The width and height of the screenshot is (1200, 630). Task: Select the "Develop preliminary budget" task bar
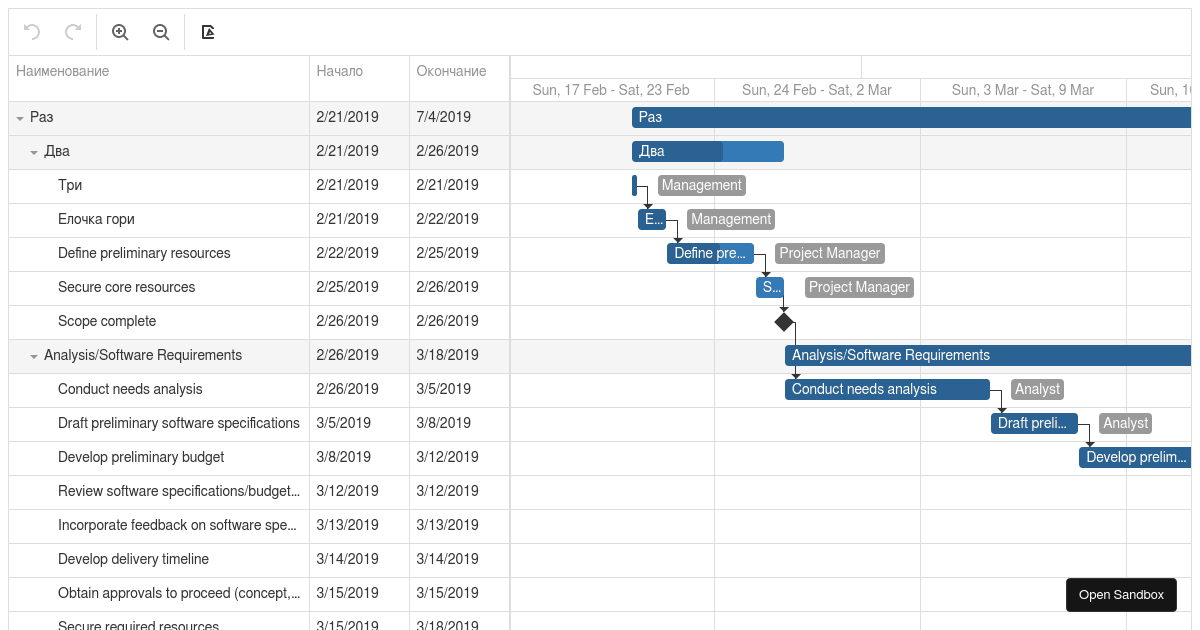(1135, 457)
